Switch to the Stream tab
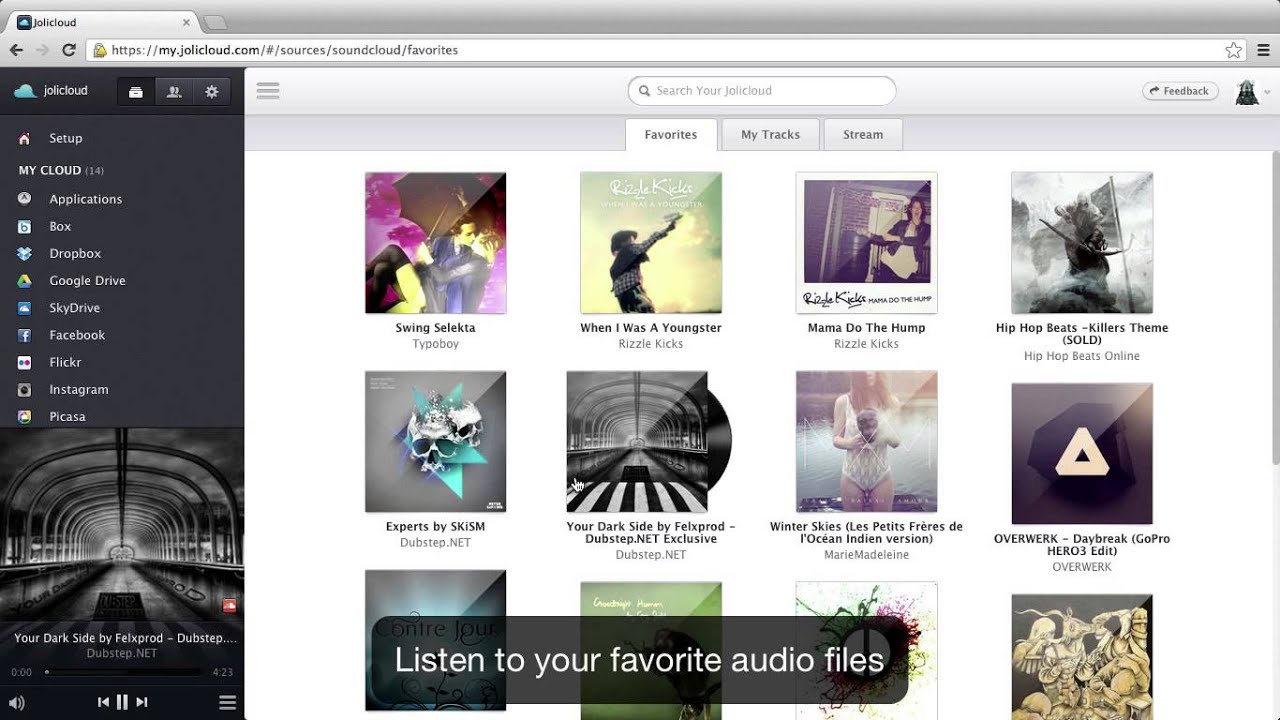The width and height of the screenshot is (1280, 720). (863, 135)
